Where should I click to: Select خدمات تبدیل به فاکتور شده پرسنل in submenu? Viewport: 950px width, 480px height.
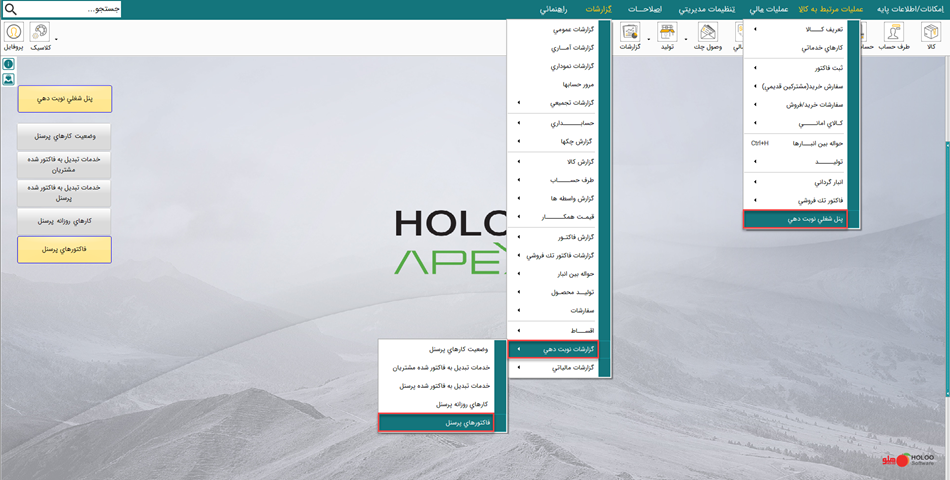436,385
